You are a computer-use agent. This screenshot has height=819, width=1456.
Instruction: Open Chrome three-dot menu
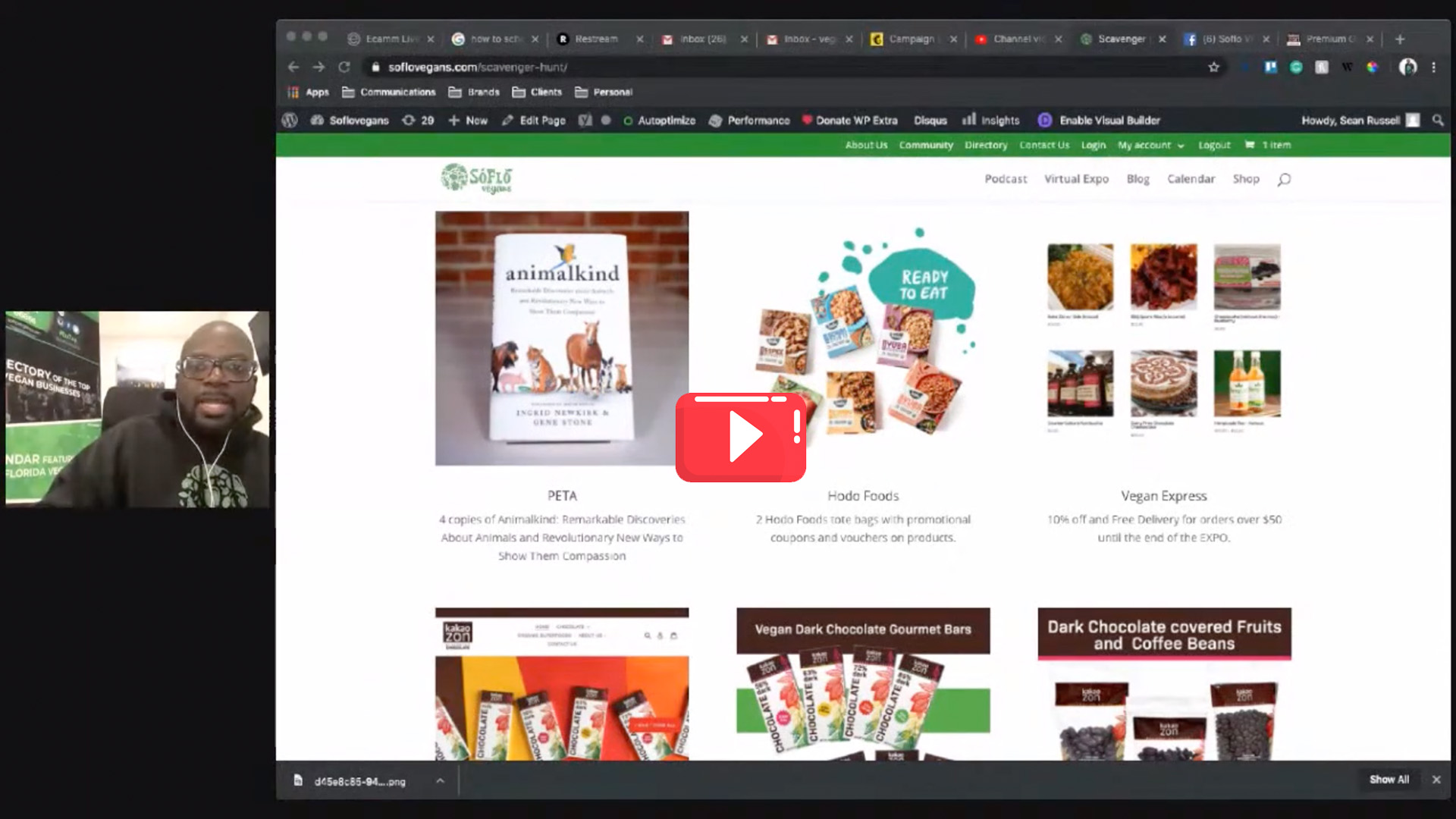pyautogui.click(x=1433, y=67)
